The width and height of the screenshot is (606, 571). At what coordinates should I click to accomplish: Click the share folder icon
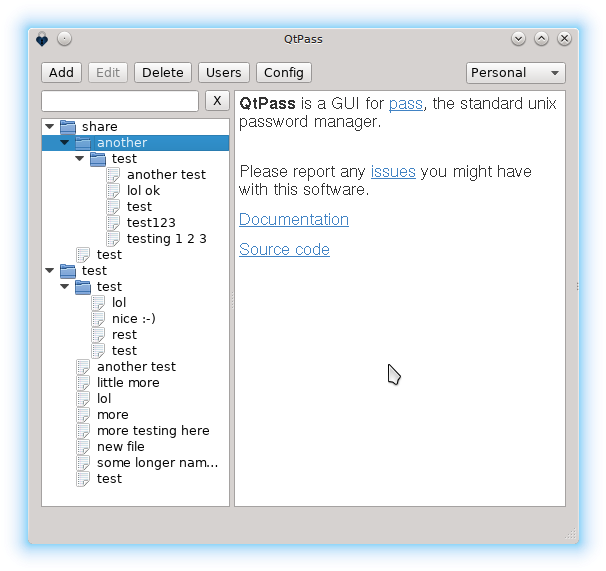tap(68, 127)
